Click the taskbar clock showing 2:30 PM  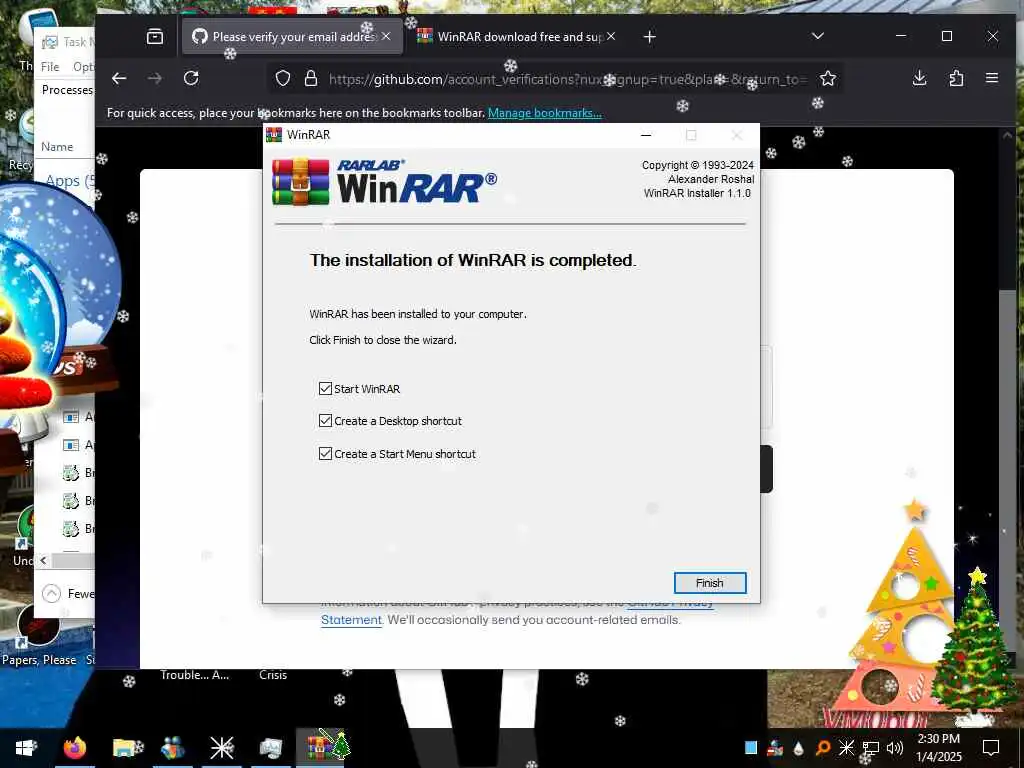(939, 748)
